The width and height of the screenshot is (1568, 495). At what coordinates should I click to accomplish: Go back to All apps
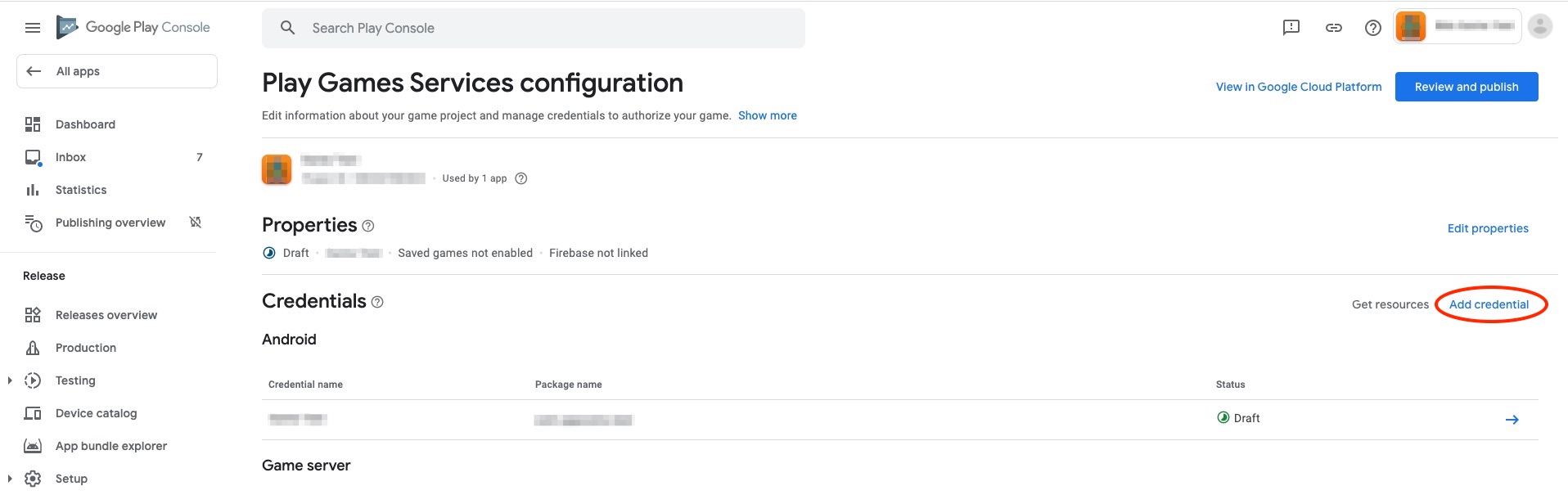pos(117,71)
